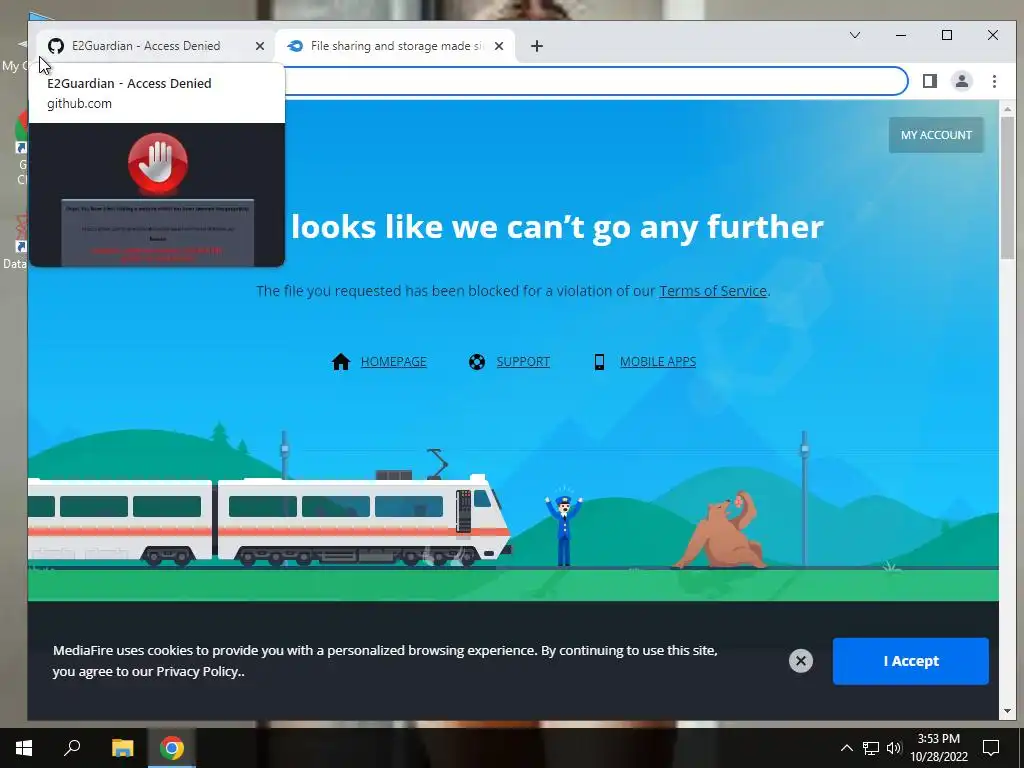Open the Windows Start menu
Screen dimensions: 1024x768
(24, 748)
